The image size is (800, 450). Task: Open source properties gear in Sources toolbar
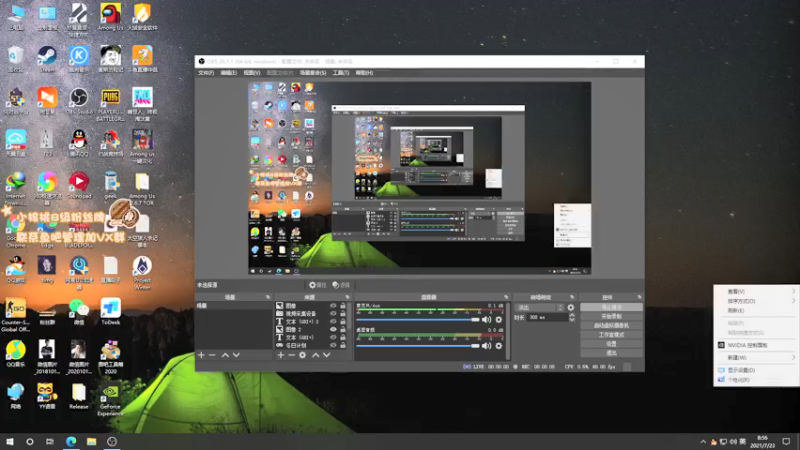303,355
